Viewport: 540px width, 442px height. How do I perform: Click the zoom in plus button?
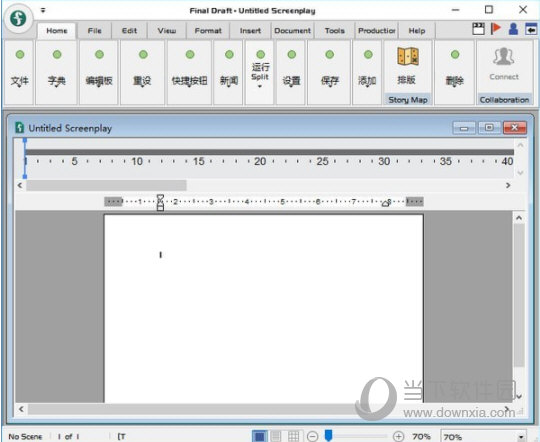(398, 436)
